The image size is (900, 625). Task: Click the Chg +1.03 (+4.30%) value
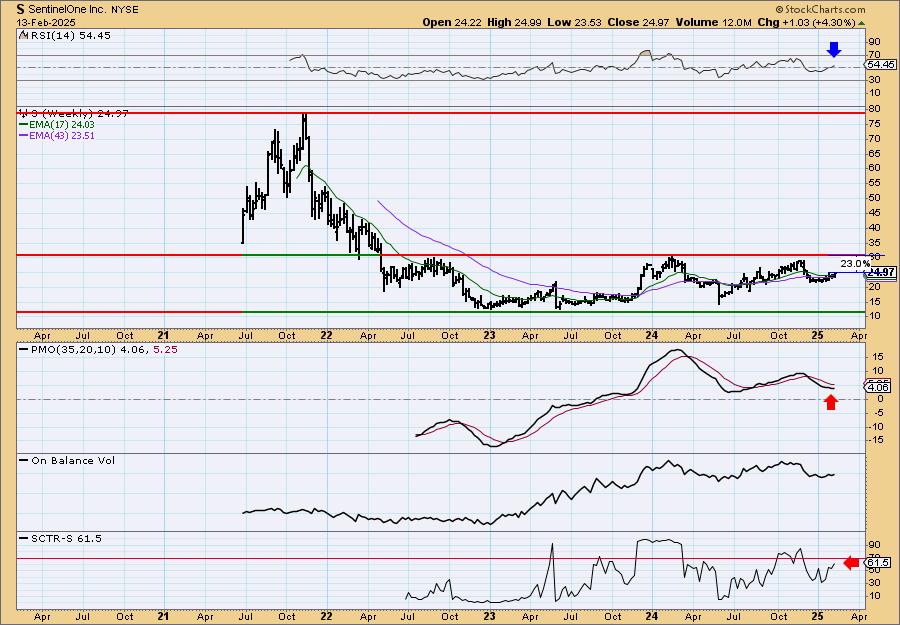pyautogui.click(x=806, y=22)
